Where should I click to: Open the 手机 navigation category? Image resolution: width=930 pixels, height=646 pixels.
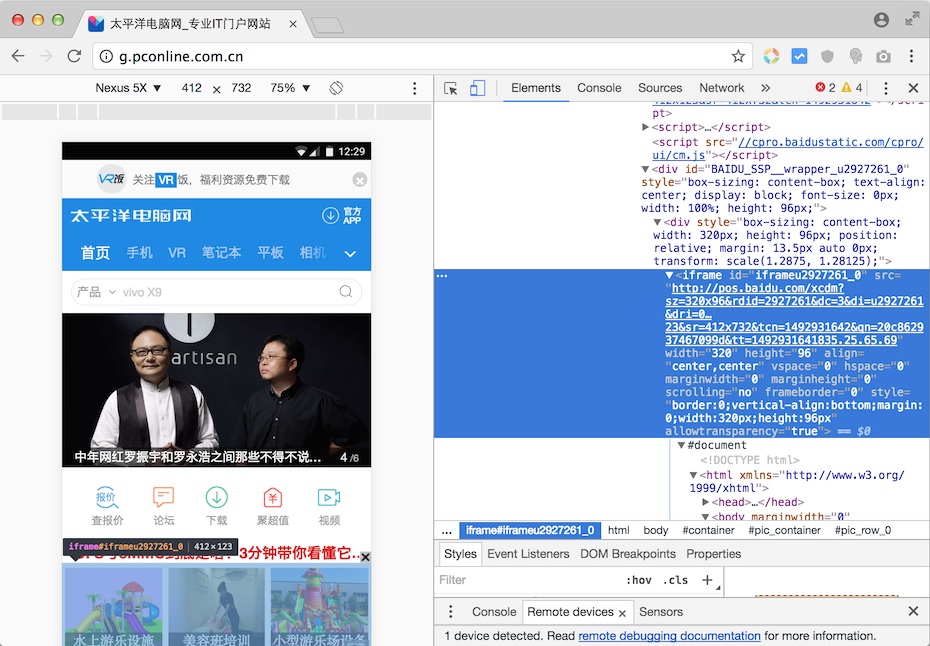pos(139,253)
